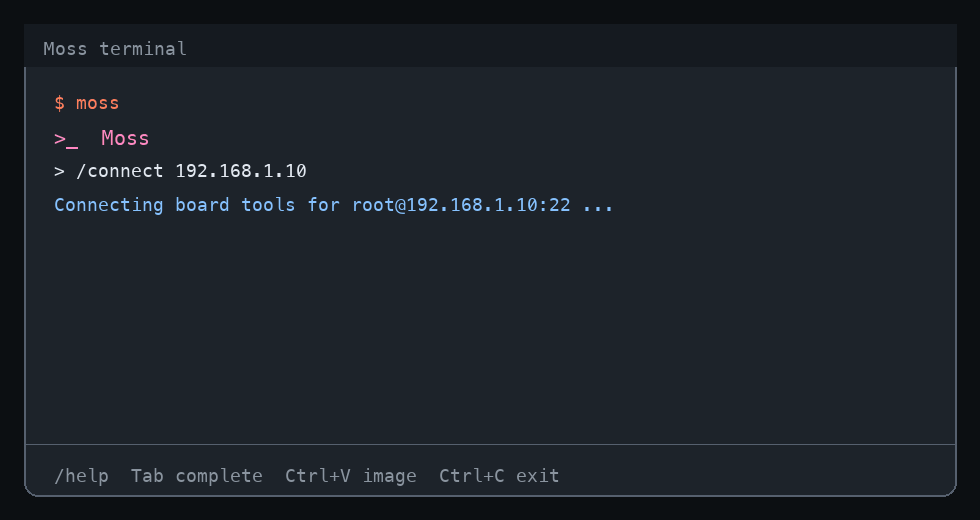Click the > prompt before /connect
Screen dimensions: 980x520
point(59,171)
